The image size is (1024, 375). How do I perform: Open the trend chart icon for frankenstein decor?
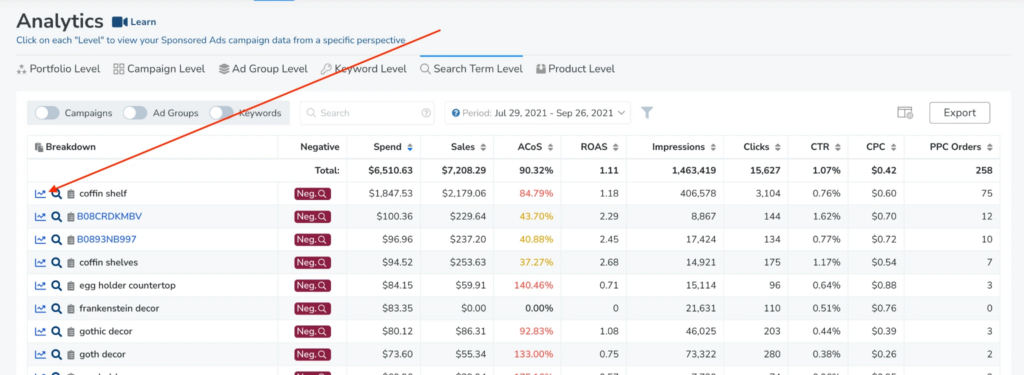[x=40, y=308]
